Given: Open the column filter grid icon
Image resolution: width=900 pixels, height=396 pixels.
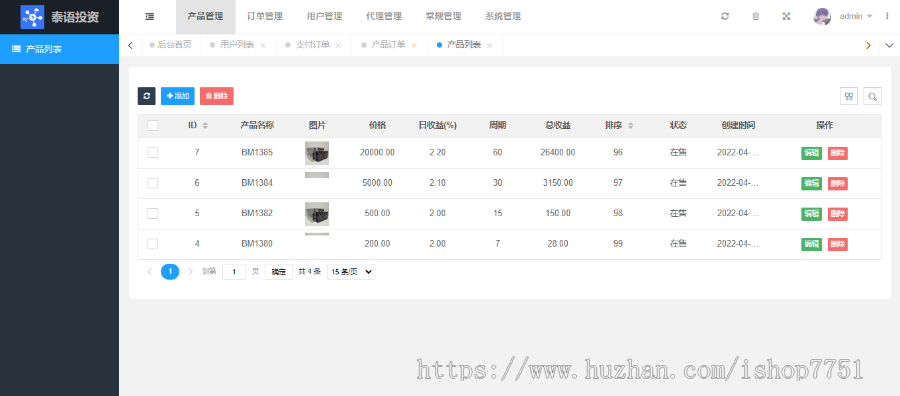Looking at the screenshot, I should click(849, 96).
